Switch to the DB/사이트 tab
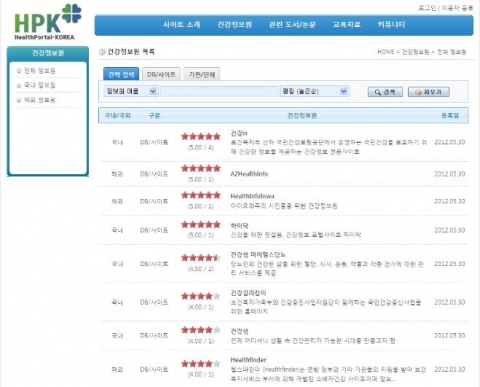The image size is (480, 387). (x=161, y=74)
